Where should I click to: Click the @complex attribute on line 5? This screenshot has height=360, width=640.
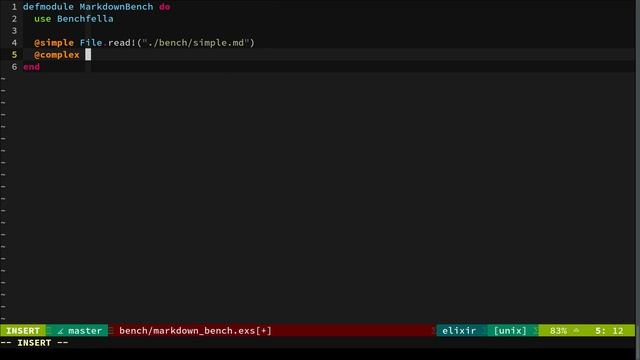pos(57,55)
